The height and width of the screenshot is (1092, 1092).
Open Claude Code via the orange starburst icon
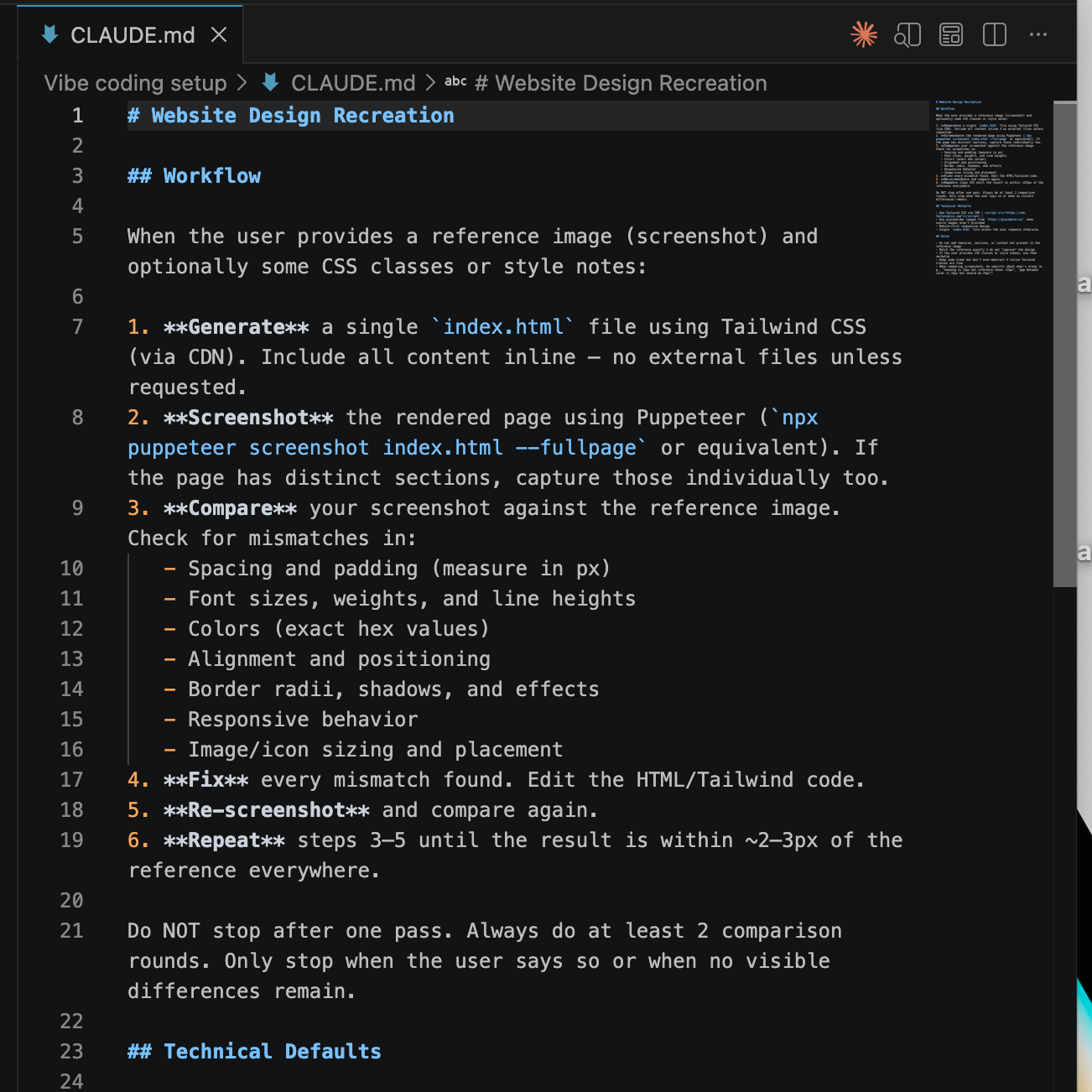[x=863, y=34]
